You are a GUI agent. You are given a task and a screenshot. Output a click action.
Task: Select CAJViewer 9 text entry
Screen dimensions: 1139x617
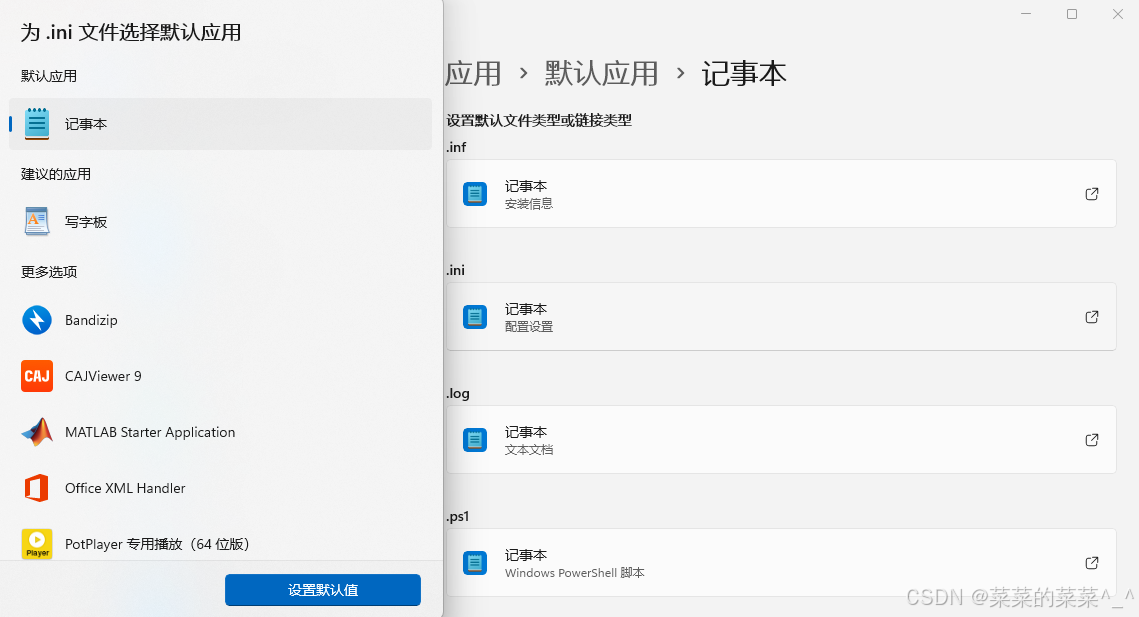103,376
